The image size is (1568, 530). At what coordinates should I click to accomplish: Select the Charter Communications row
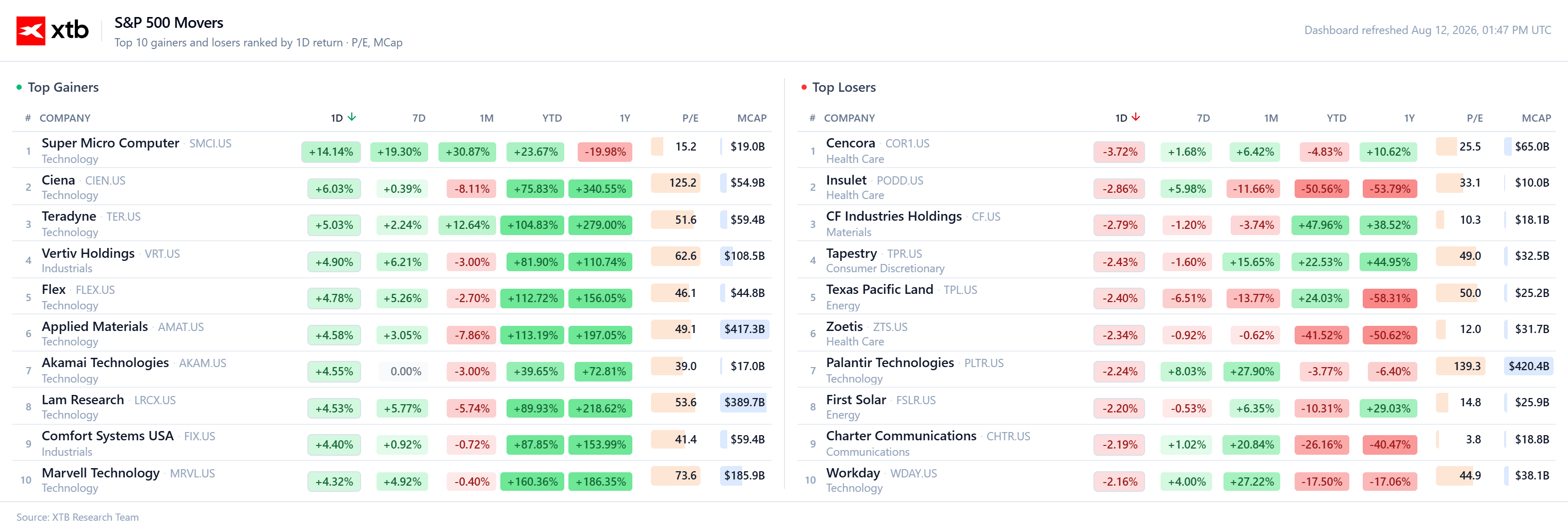(x=1176, y=443)
